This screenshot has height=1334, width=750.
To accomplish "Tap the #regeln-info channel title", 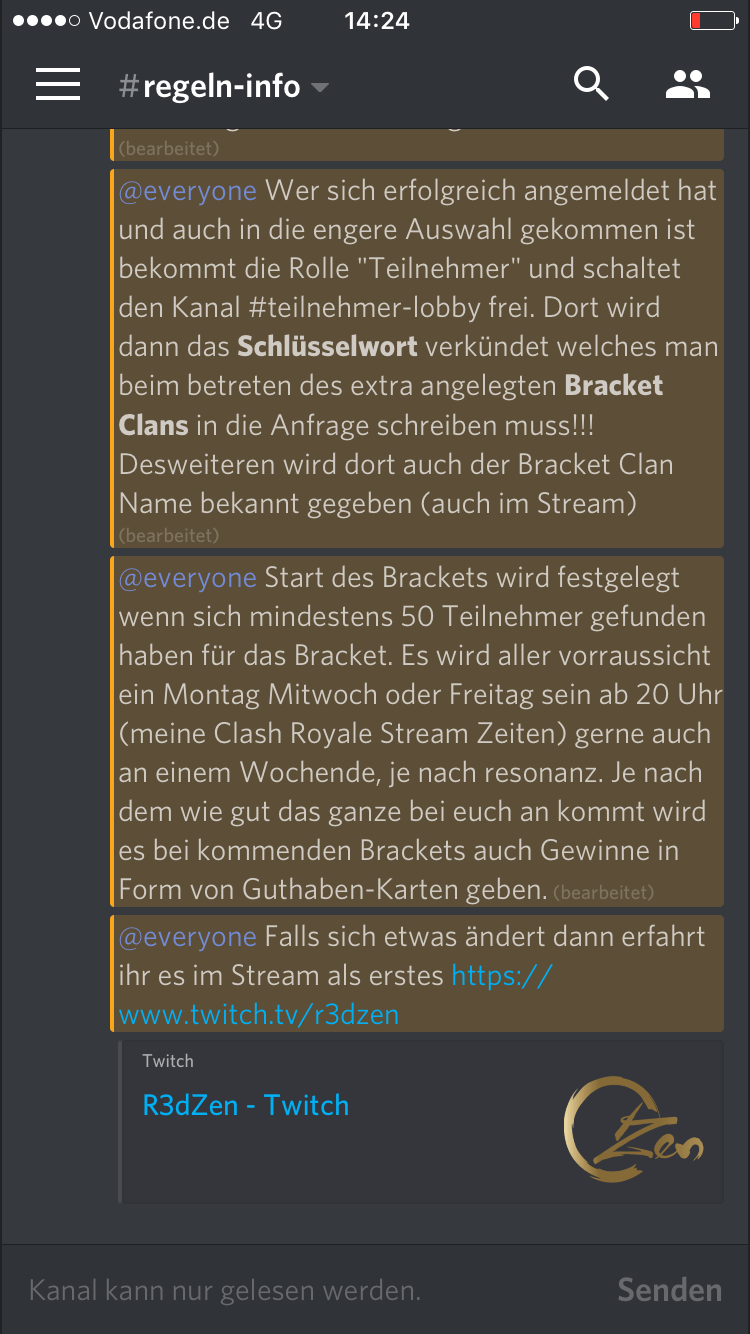I will (209, 87).
